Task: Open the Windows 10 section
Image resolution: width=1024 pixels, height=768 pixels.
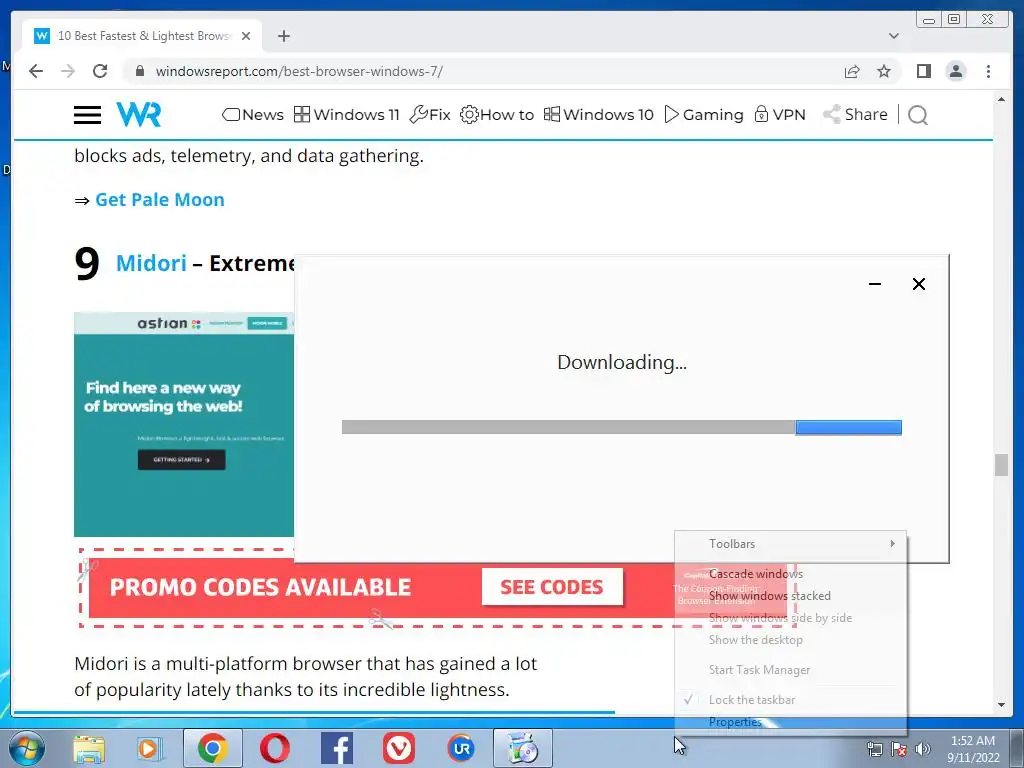Action: pos(598,115)
